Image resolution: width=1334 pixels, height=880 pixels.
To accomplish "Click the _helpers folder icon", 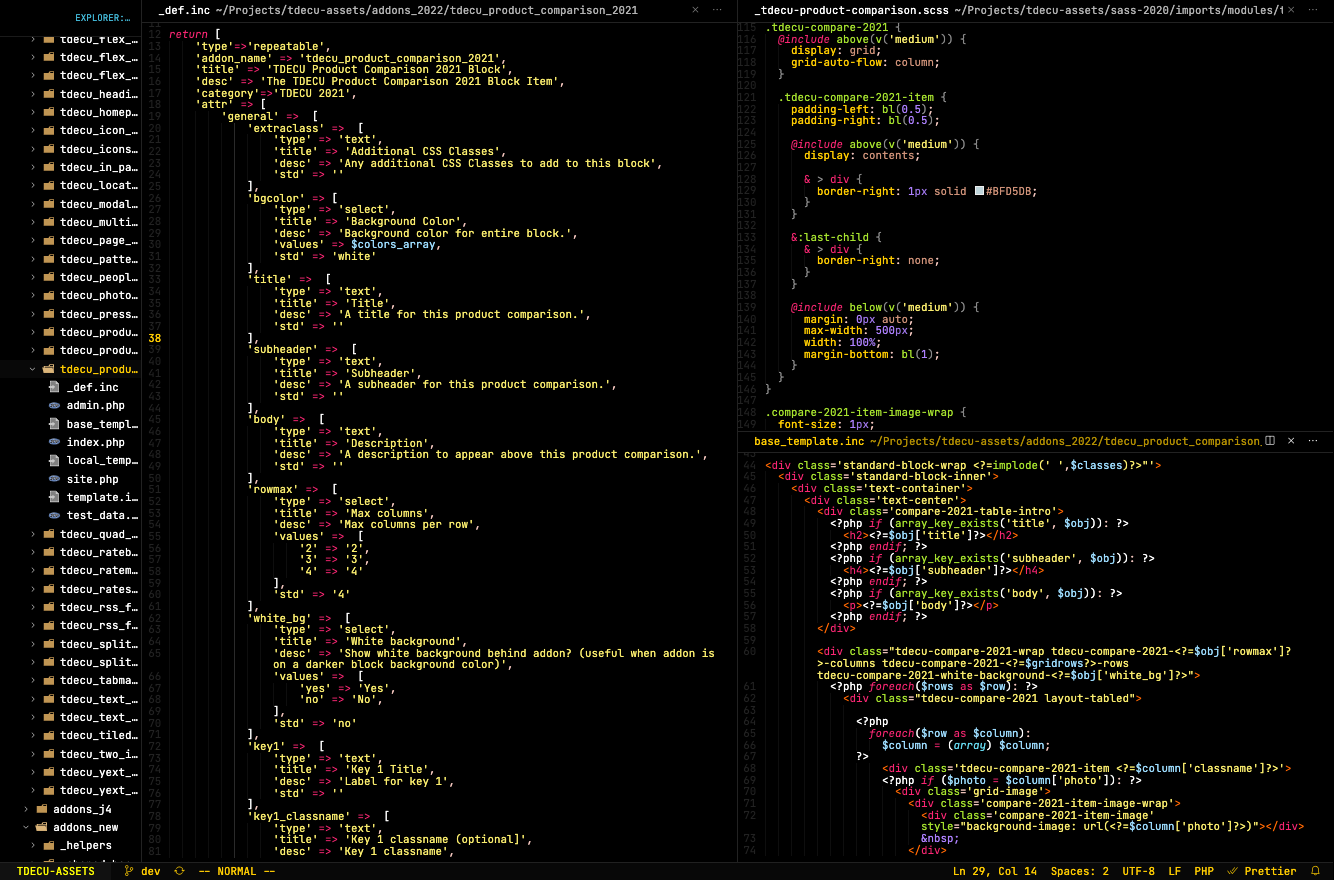I will 49,845.
